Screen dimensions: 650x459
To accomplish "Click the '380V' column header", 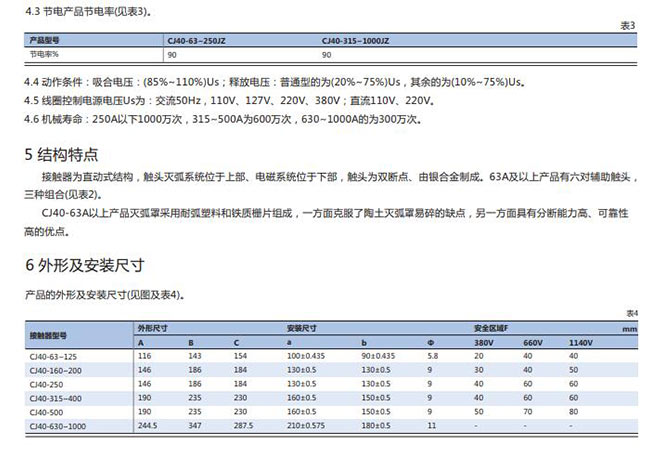I will (484, 342).
